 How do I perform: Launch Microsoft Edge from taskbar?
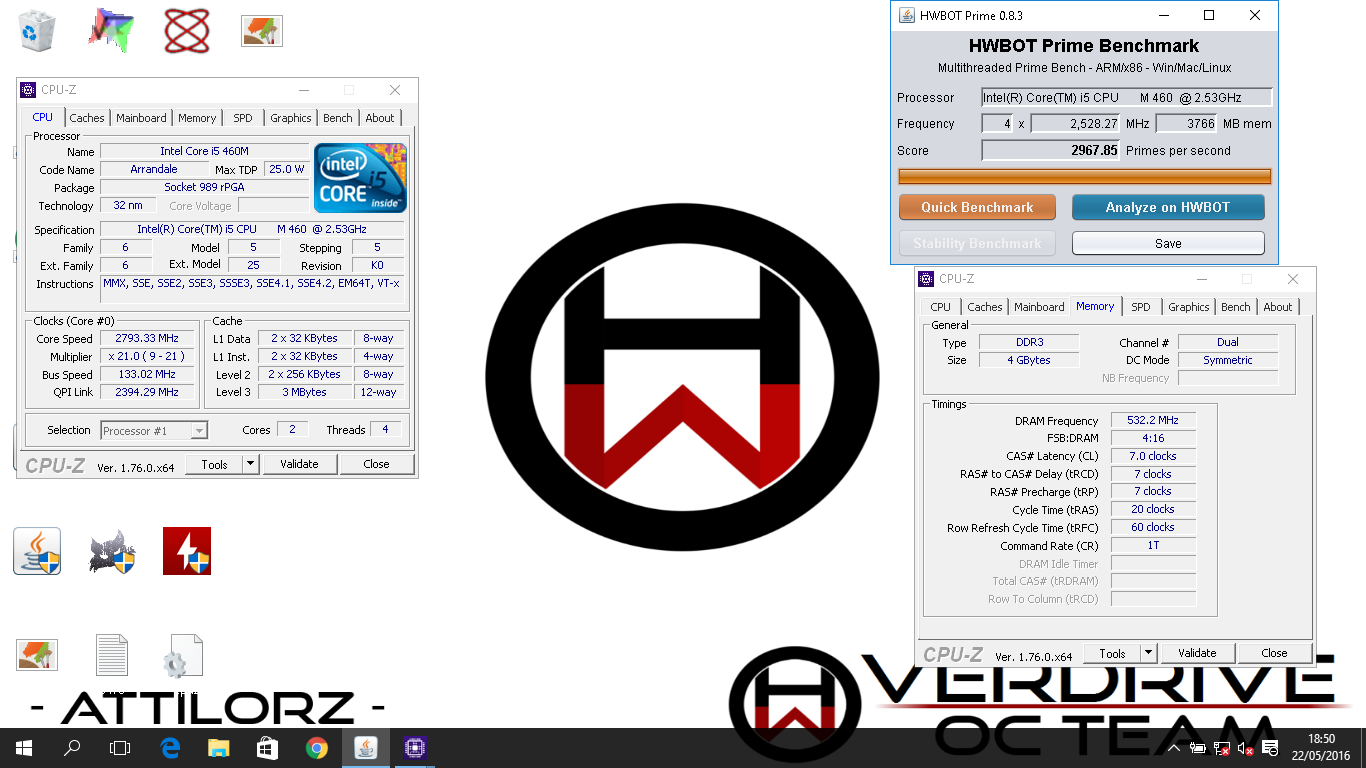(x=170, y=748)
